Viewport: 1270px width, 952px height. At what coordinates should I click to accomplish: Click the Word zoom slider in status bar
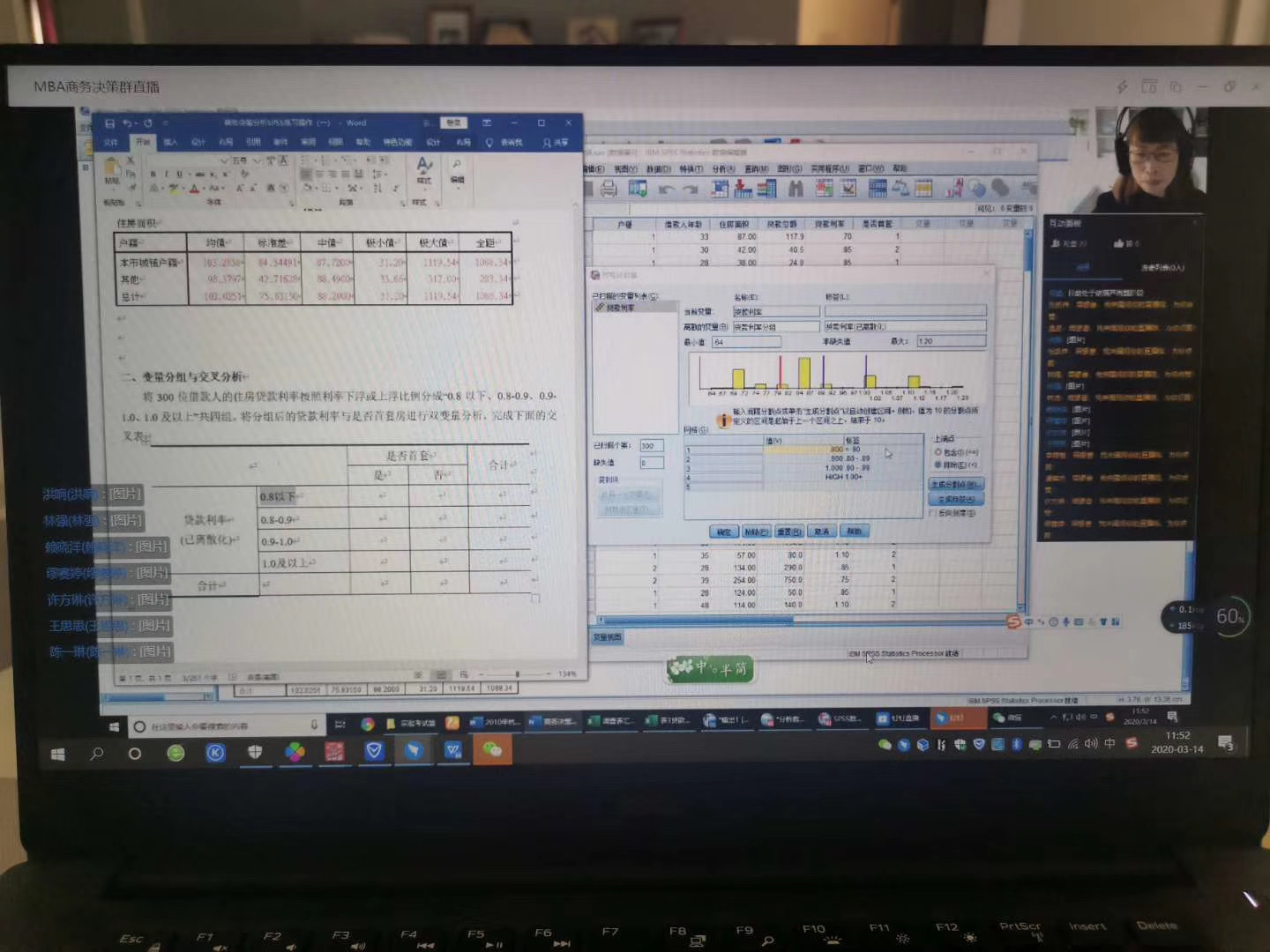pyautogui.click(x=518, y=674)
